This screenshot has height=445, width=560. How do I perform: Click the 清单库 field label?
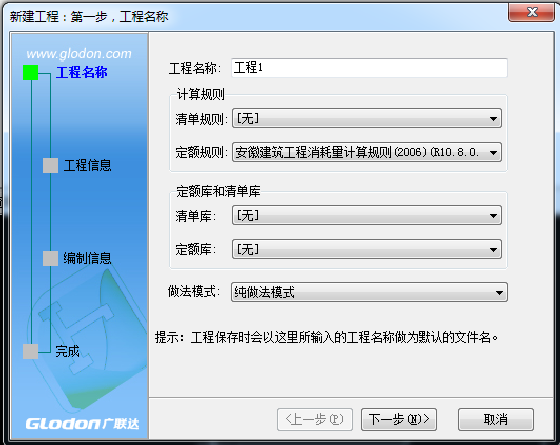pos(196,216)
